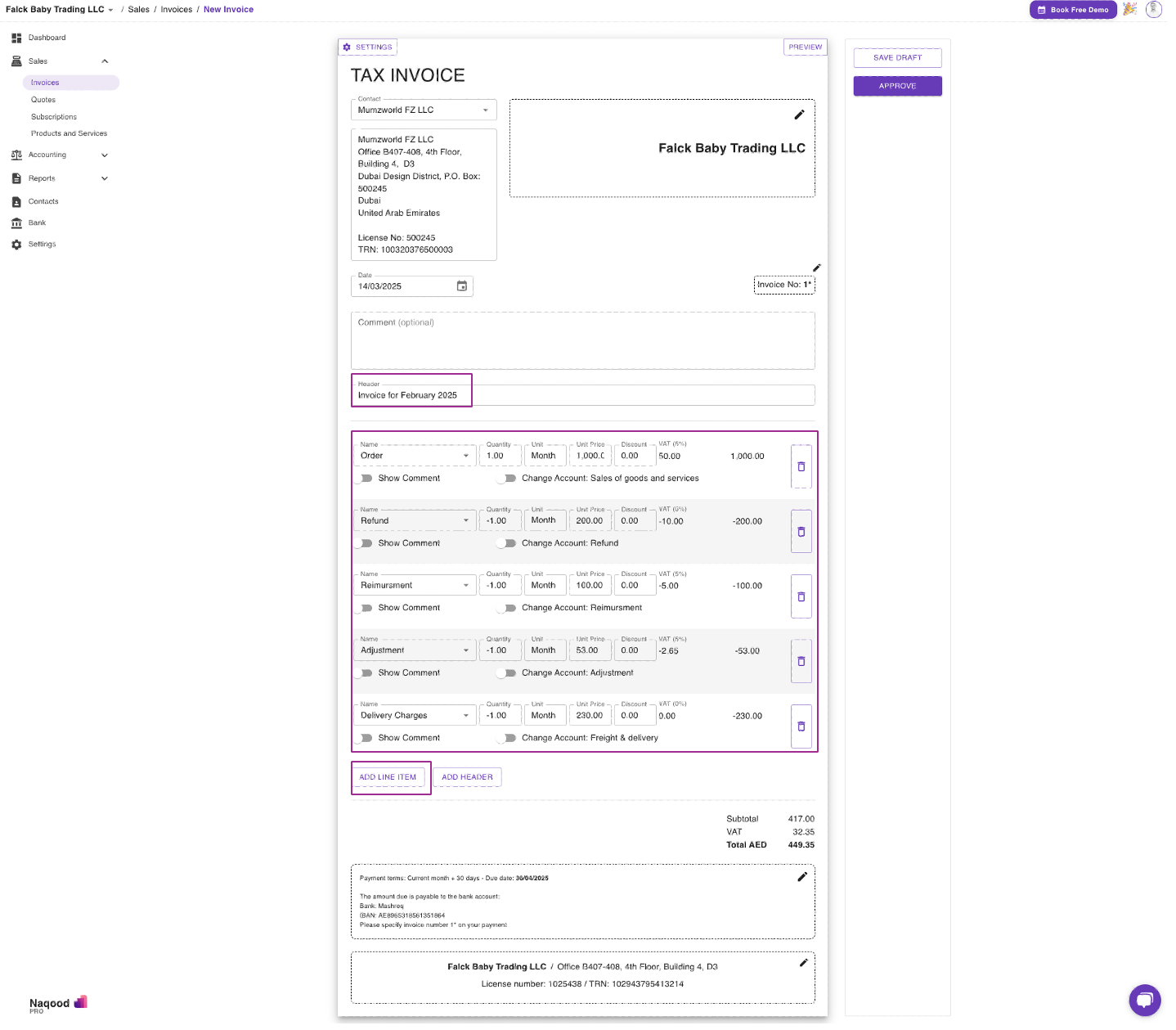Viewport: 1176px width, 1030px height.
Task: Edit the payment terms section
Action: pyautogui.click(x=801, y=877)
